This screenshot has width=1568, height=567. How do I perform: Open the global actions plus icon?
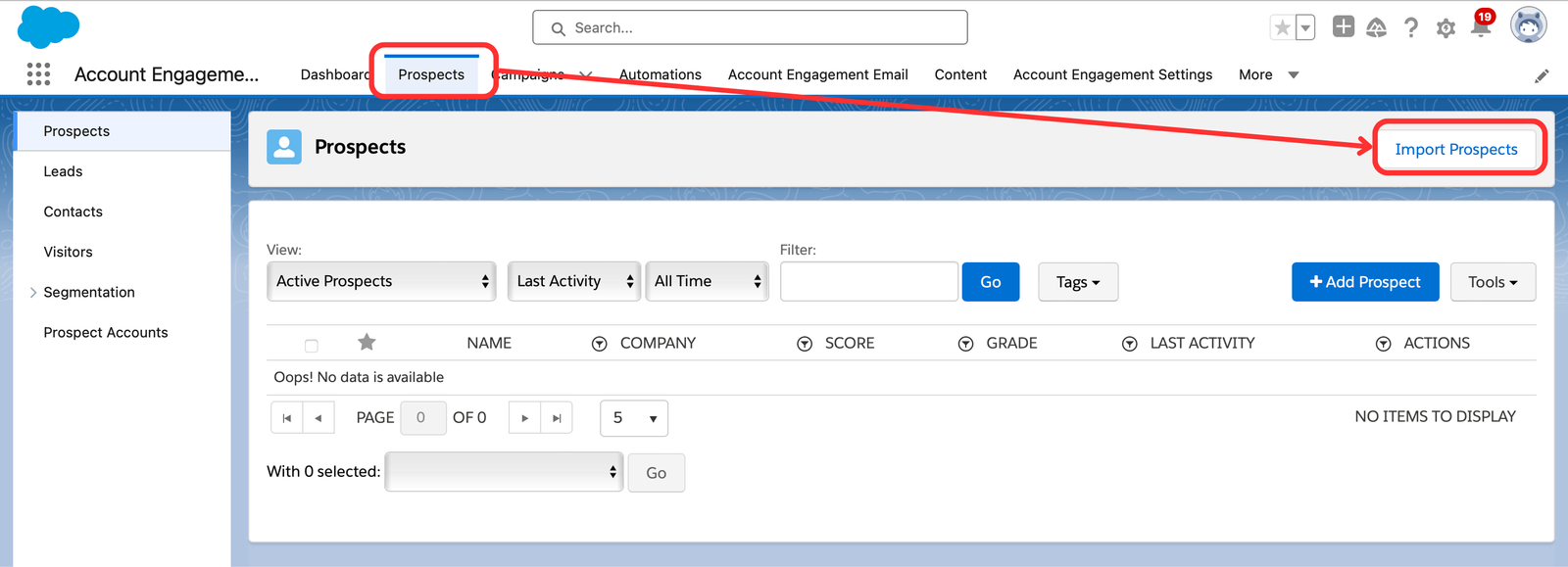coord(1343,27)
